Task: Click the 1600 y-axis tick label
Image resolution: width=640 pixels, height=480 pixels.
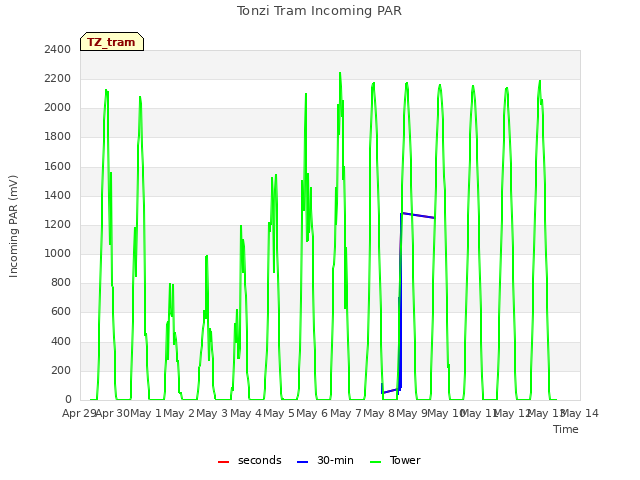Action: pyautogui.click(x=58, y=166)
